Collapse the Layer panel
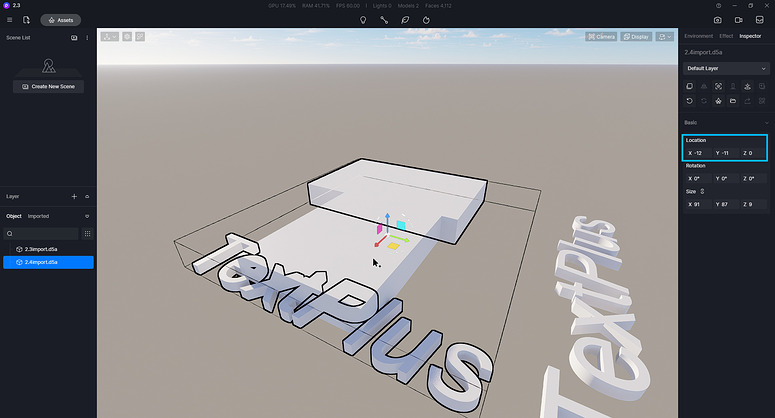This screenshot has height=418, width=775. coord(87,197)
